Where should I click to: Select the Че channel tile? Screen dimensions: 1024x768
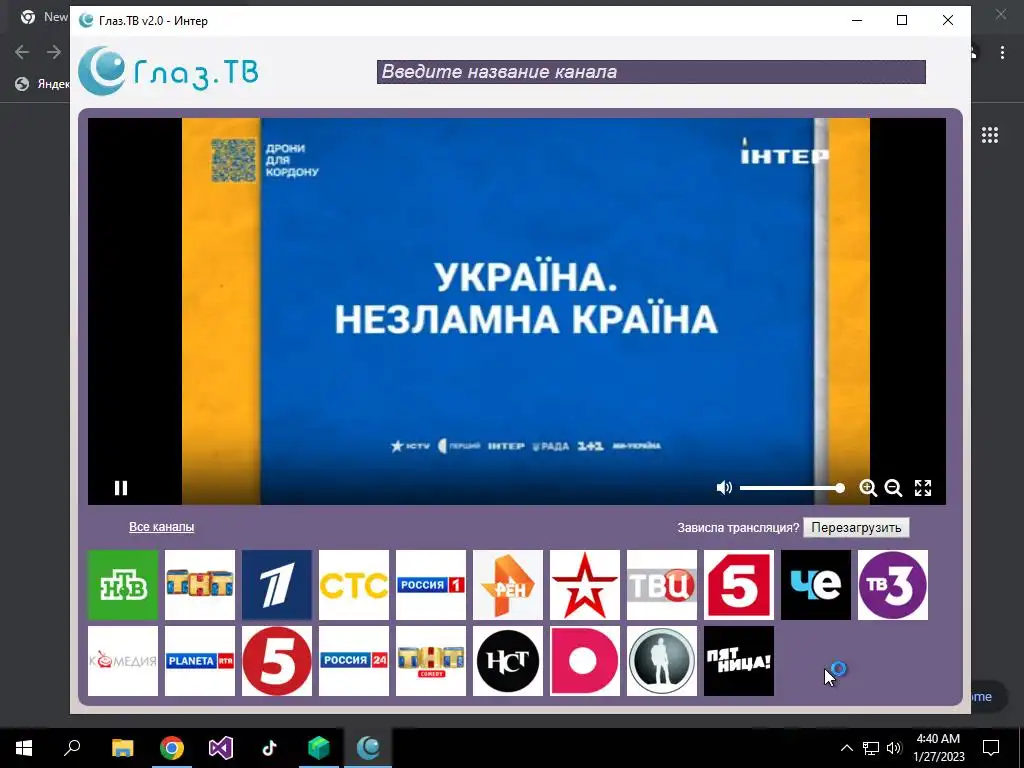click(x=816, y=584)
